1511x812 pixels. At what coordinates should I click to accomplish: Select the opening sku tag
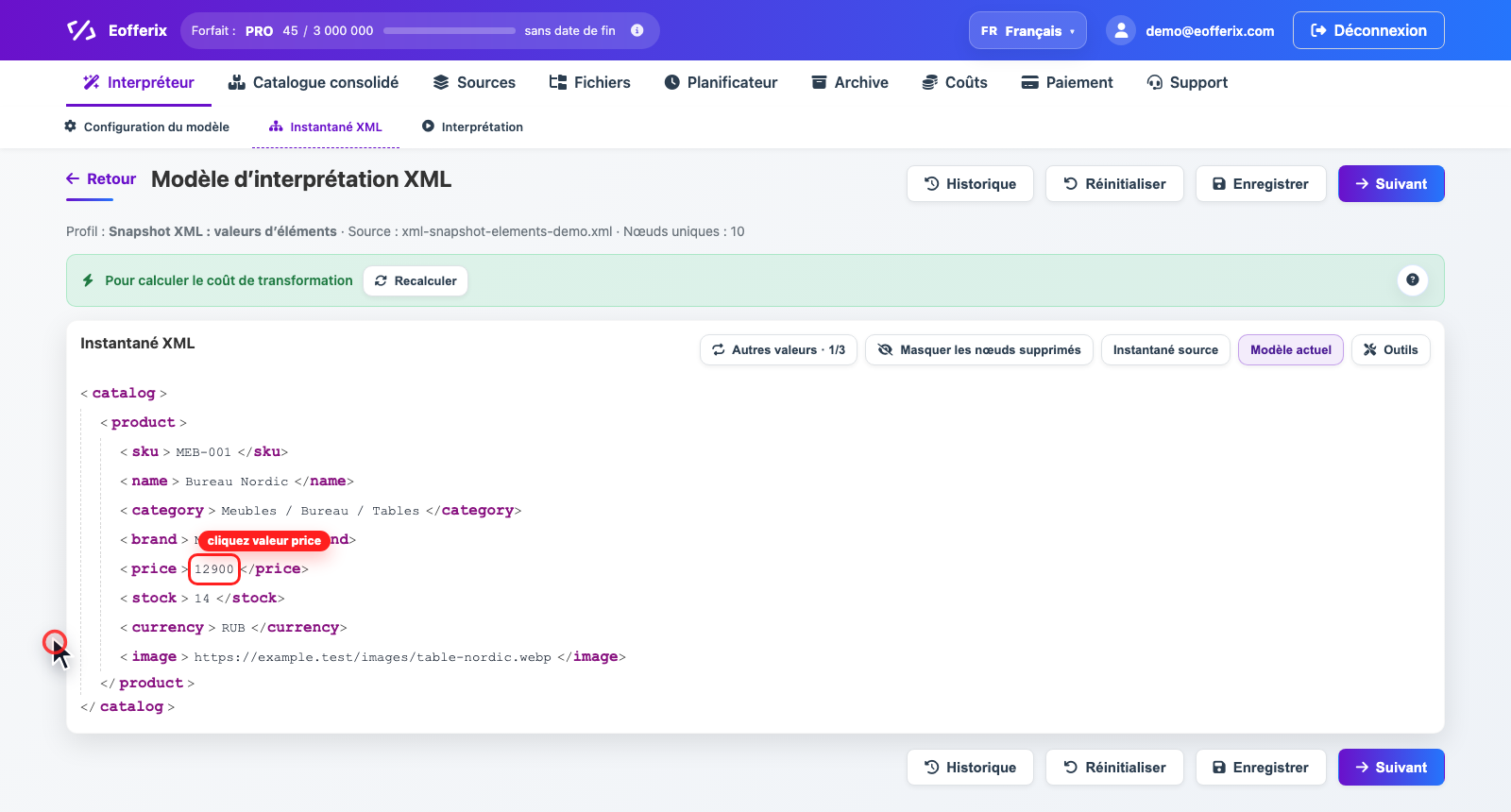(145, 451)
